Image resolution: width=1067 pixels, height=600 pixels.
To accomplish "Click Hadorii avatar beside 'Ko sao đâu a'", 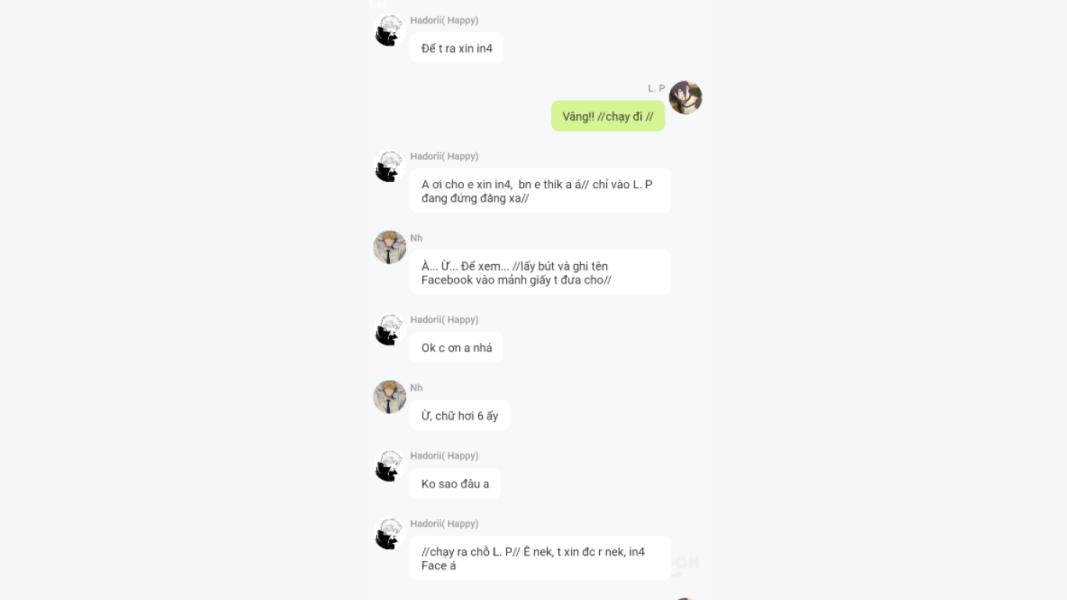I will click(389, 465).
